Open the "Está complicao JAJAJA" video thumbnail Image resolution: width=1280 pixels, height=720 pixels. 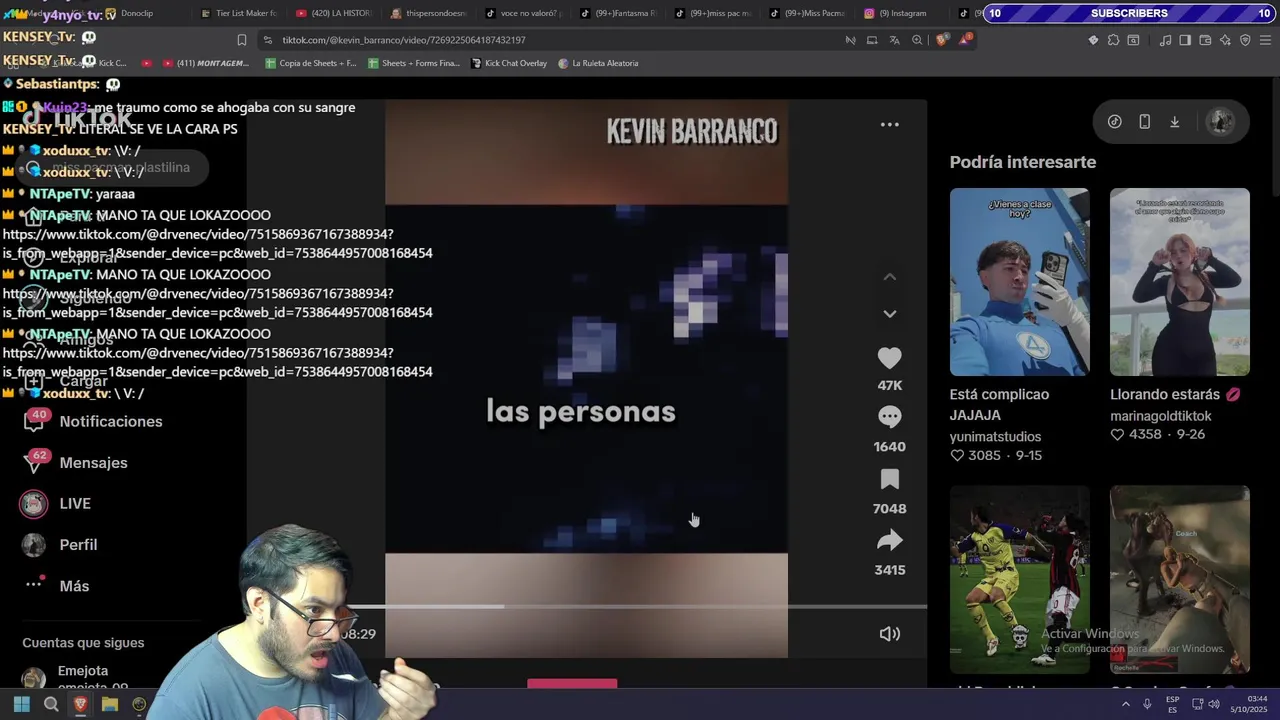pos(1019,282)
